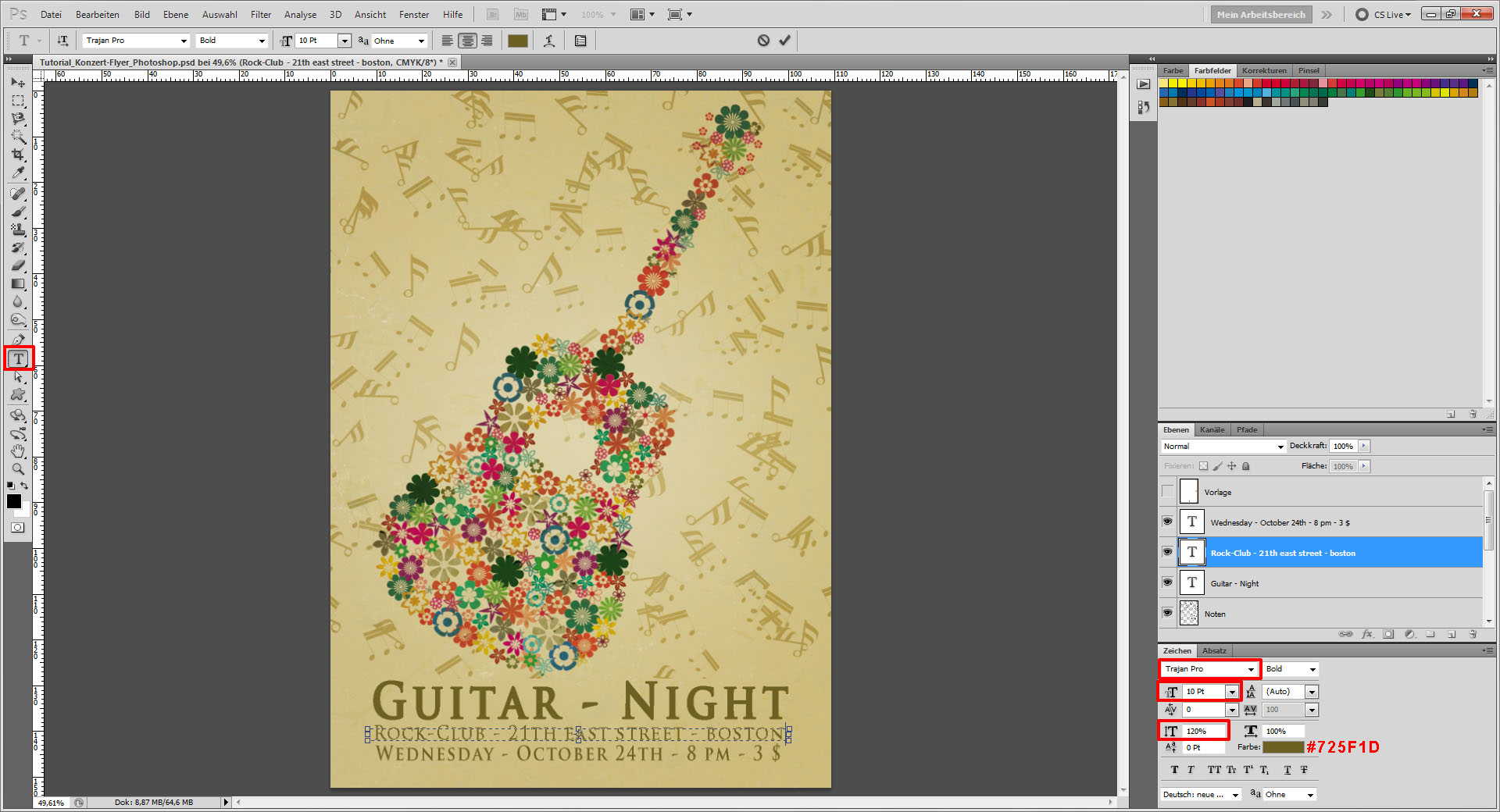
Task: Open the Filter menu
Action: click(260, 14)
